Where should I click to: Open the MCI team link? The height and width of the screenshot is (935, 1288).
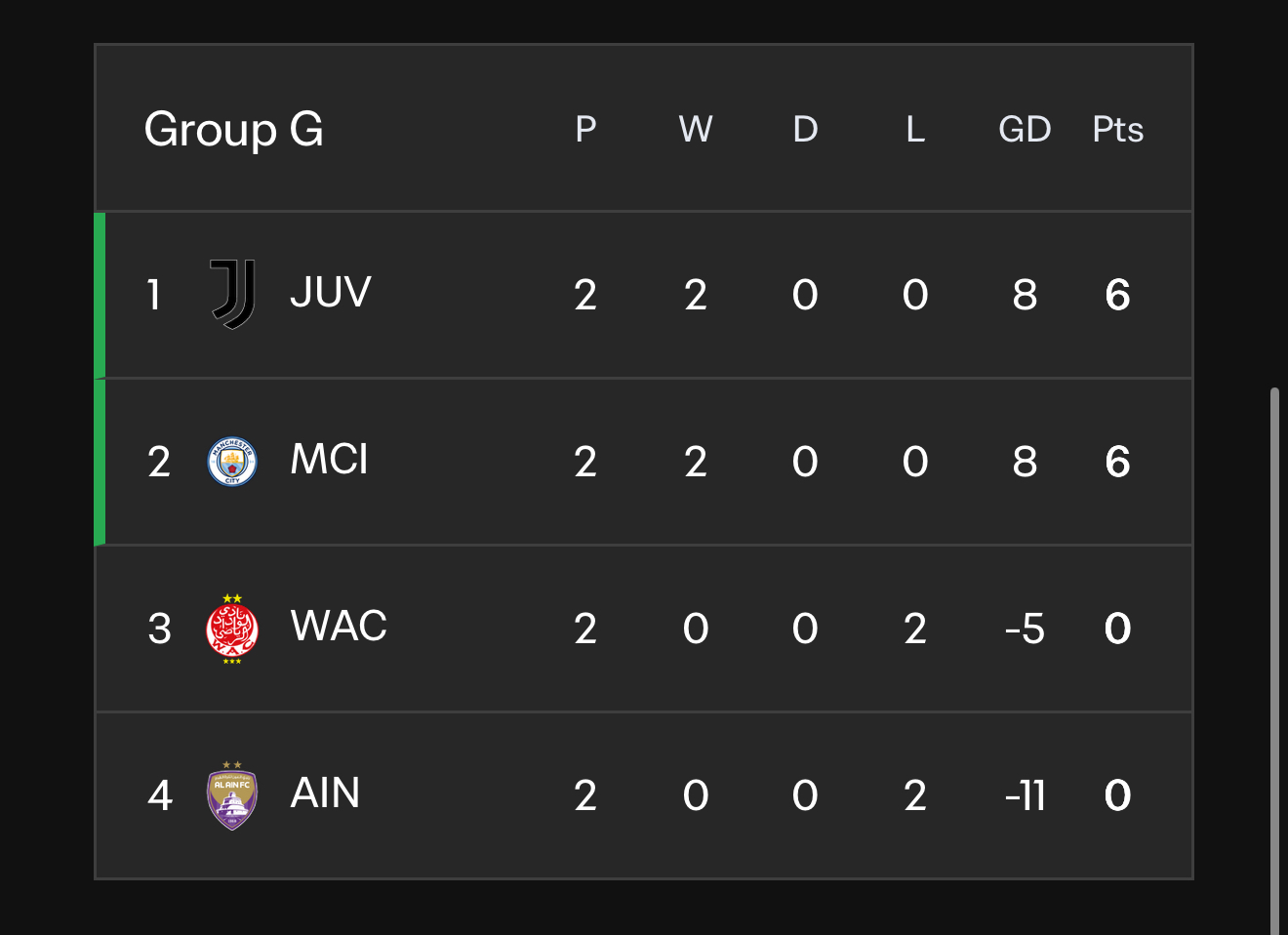pyautogui.click(x=330, y=459)
